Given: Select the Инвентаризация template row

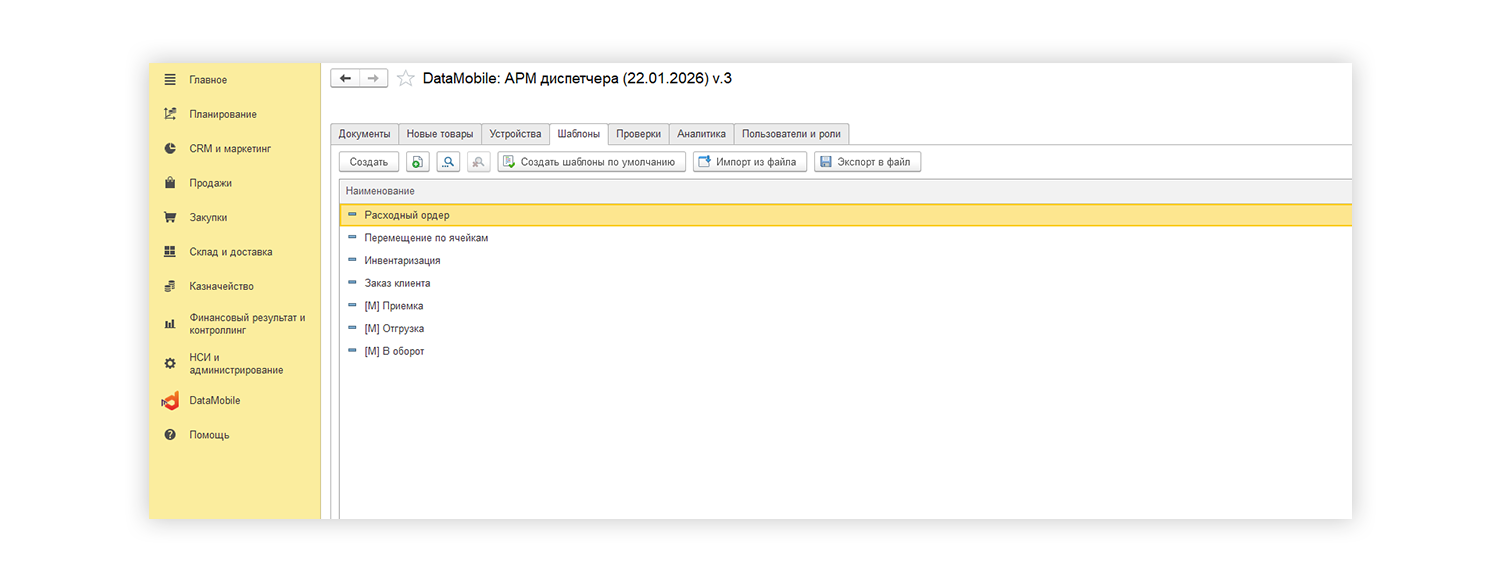Looking at the screenshot, I should 402,261.
